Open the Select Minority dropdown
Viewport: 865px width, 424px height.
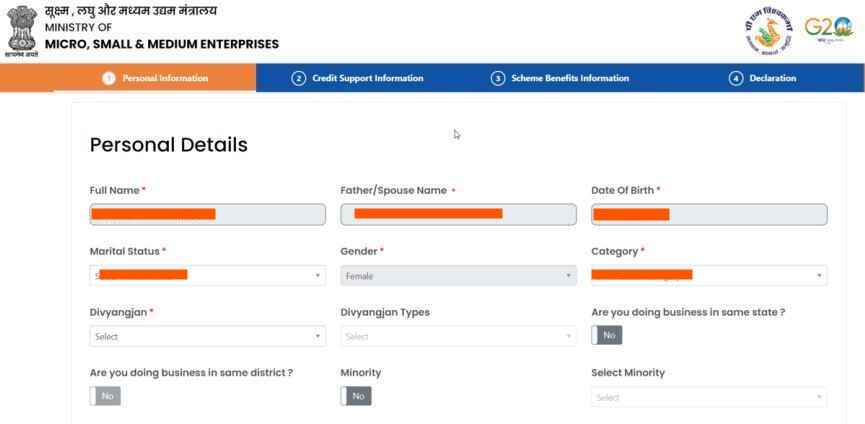point(709,397)
